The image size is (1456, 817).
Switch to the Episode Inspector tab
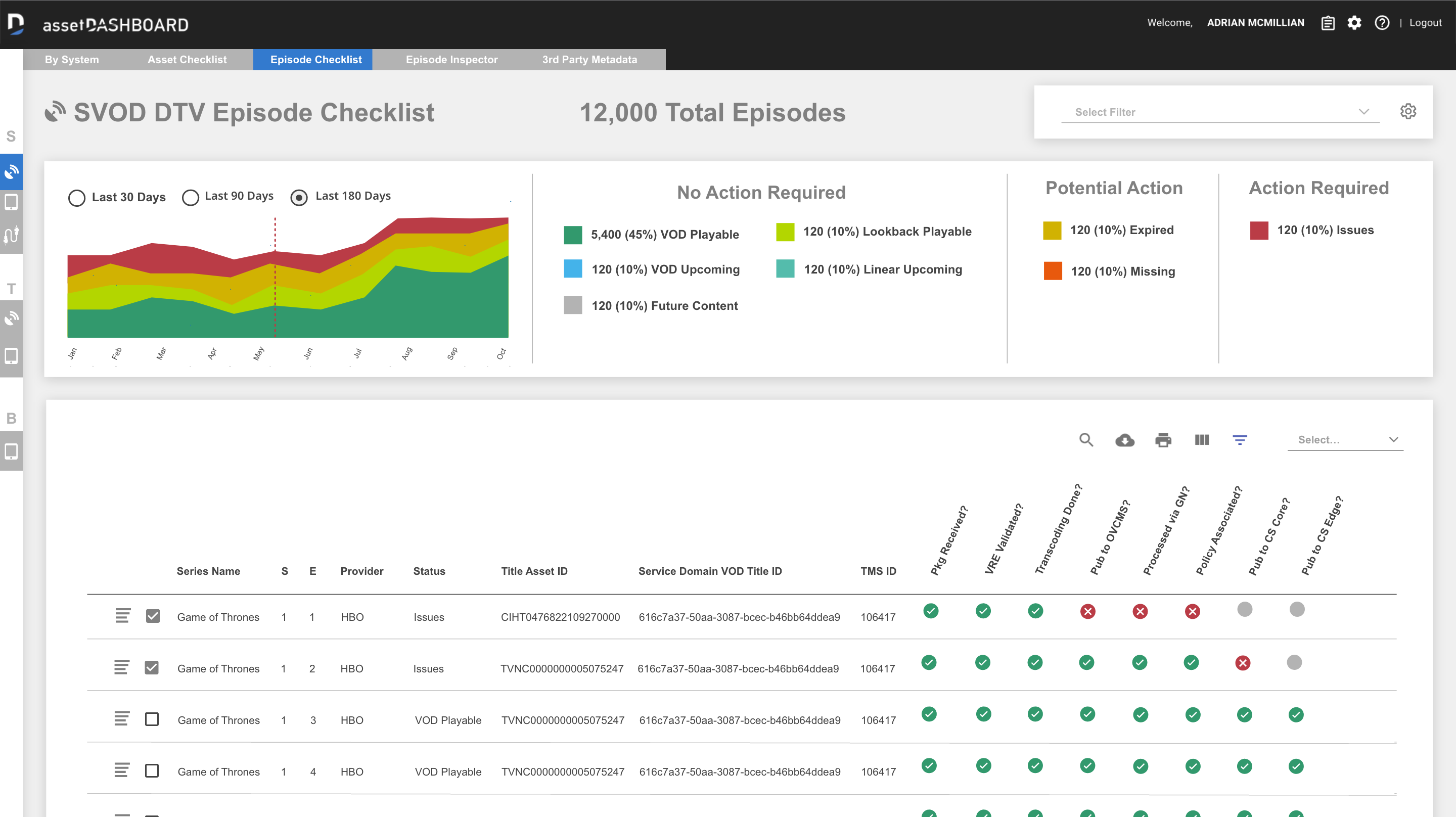tap(451, 59)
